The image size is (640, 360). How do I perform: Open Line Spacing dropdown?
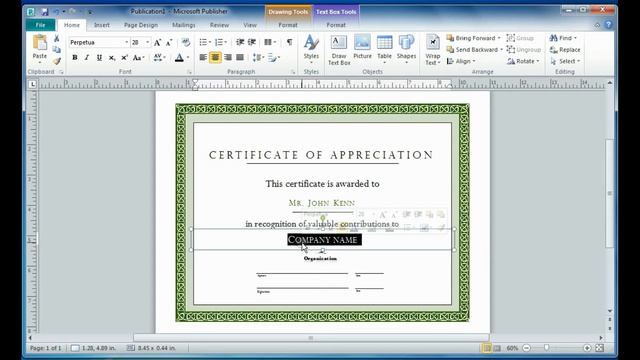coord(258,58)
